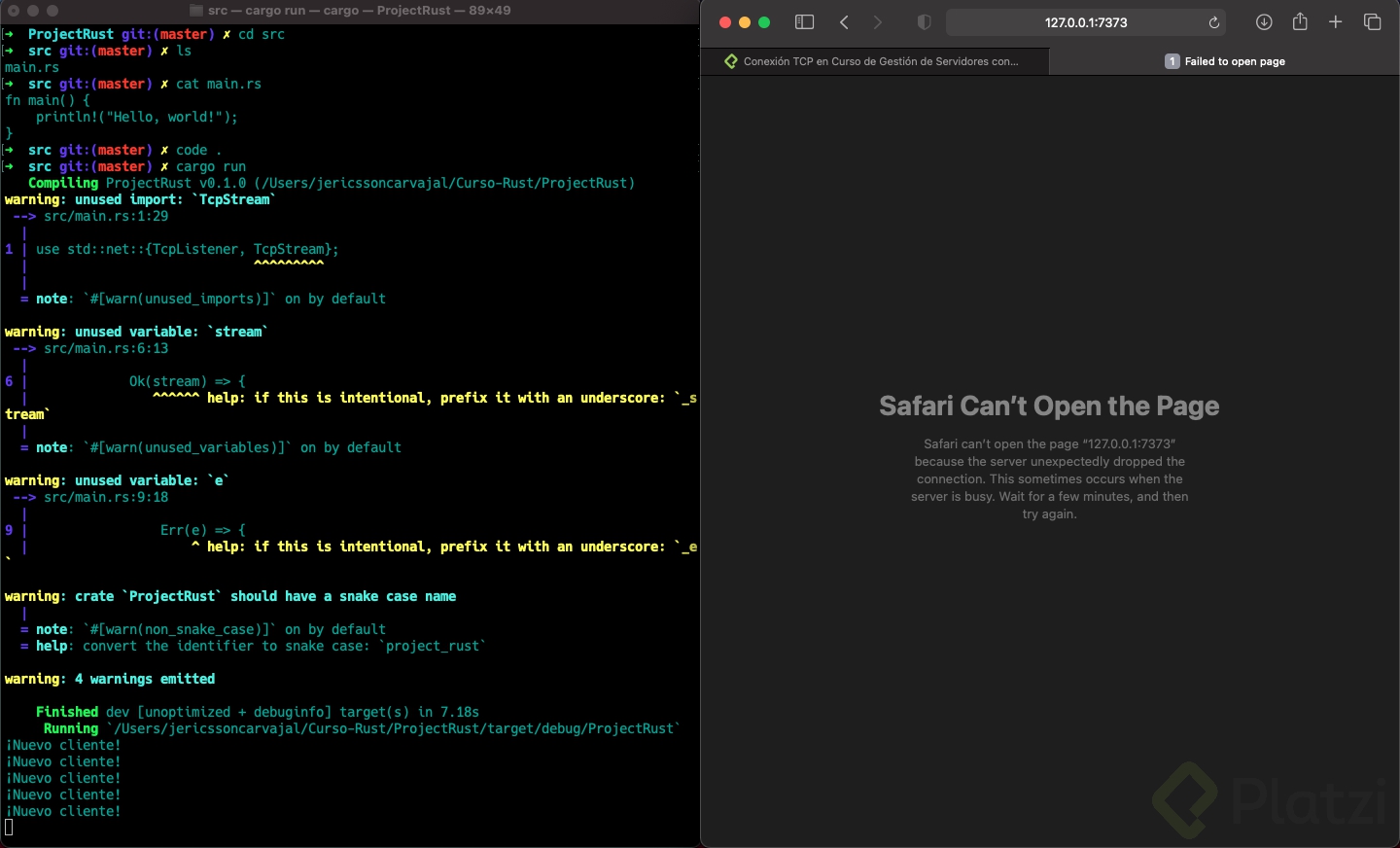Open a new tab with the plus icon
This screenshot has width=1400, height=848.
(1336, 21)
